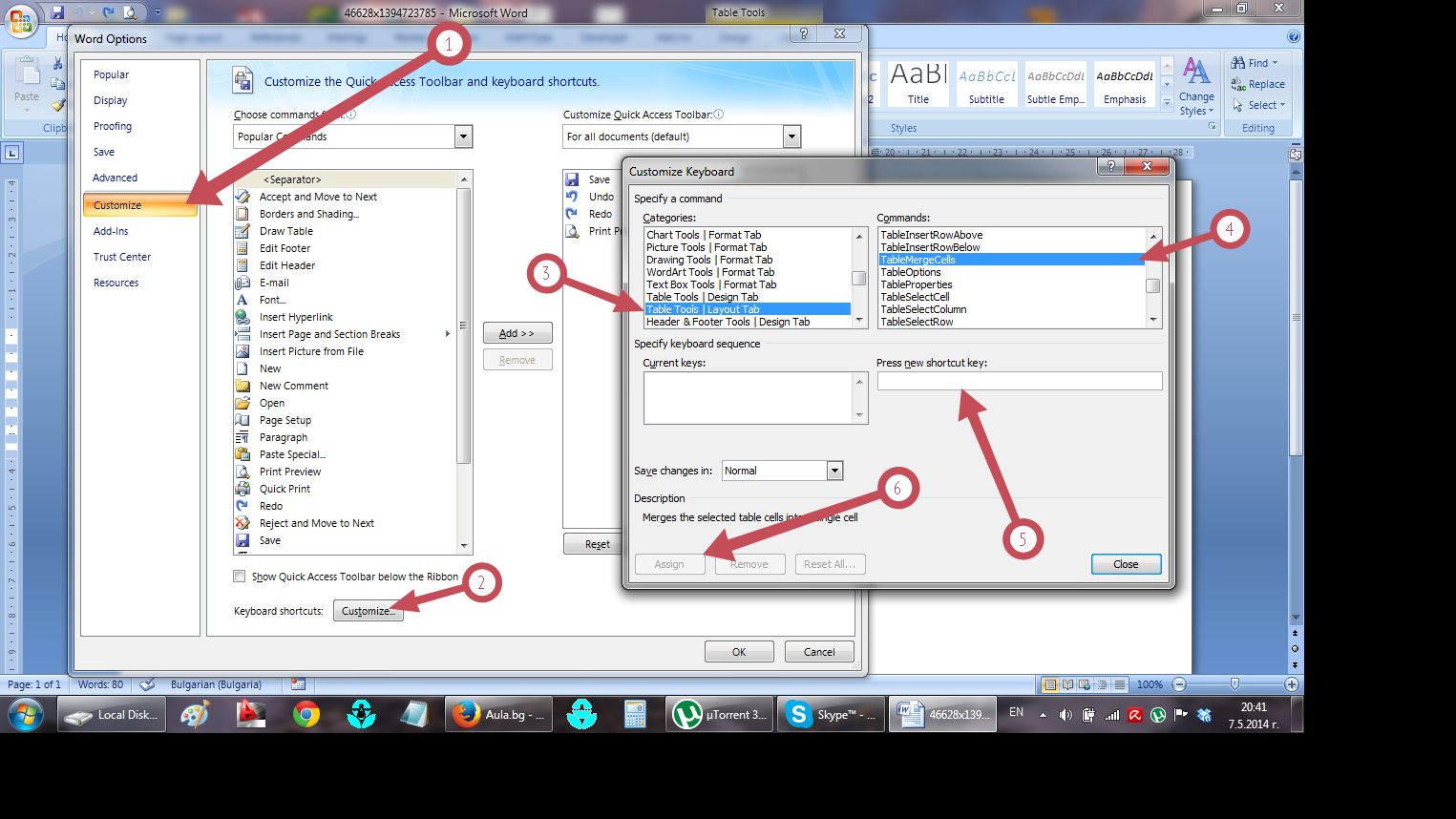Click the tab stop selector left of ruler

12,153
